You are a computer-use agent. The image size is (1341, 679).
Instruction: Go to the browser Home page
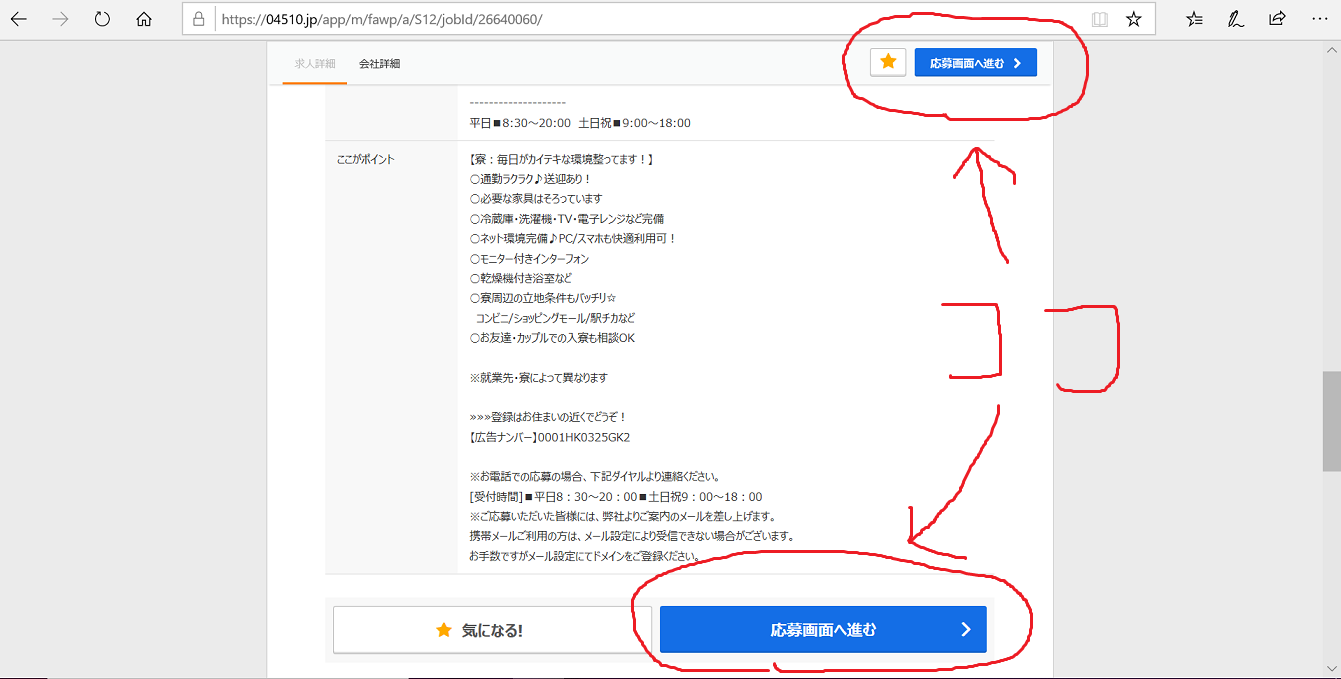144,17
